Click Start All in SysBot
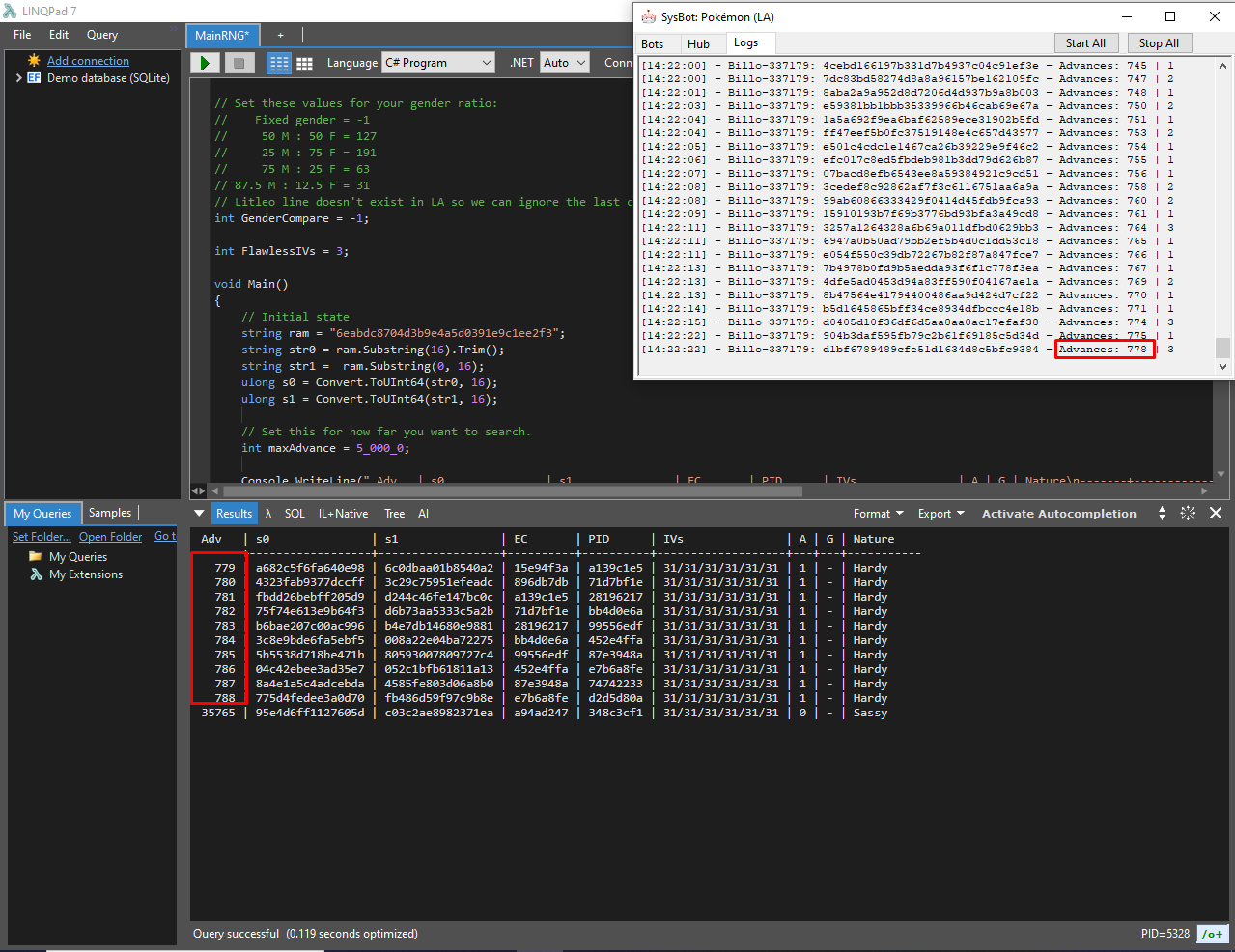 click(1085, 42)
